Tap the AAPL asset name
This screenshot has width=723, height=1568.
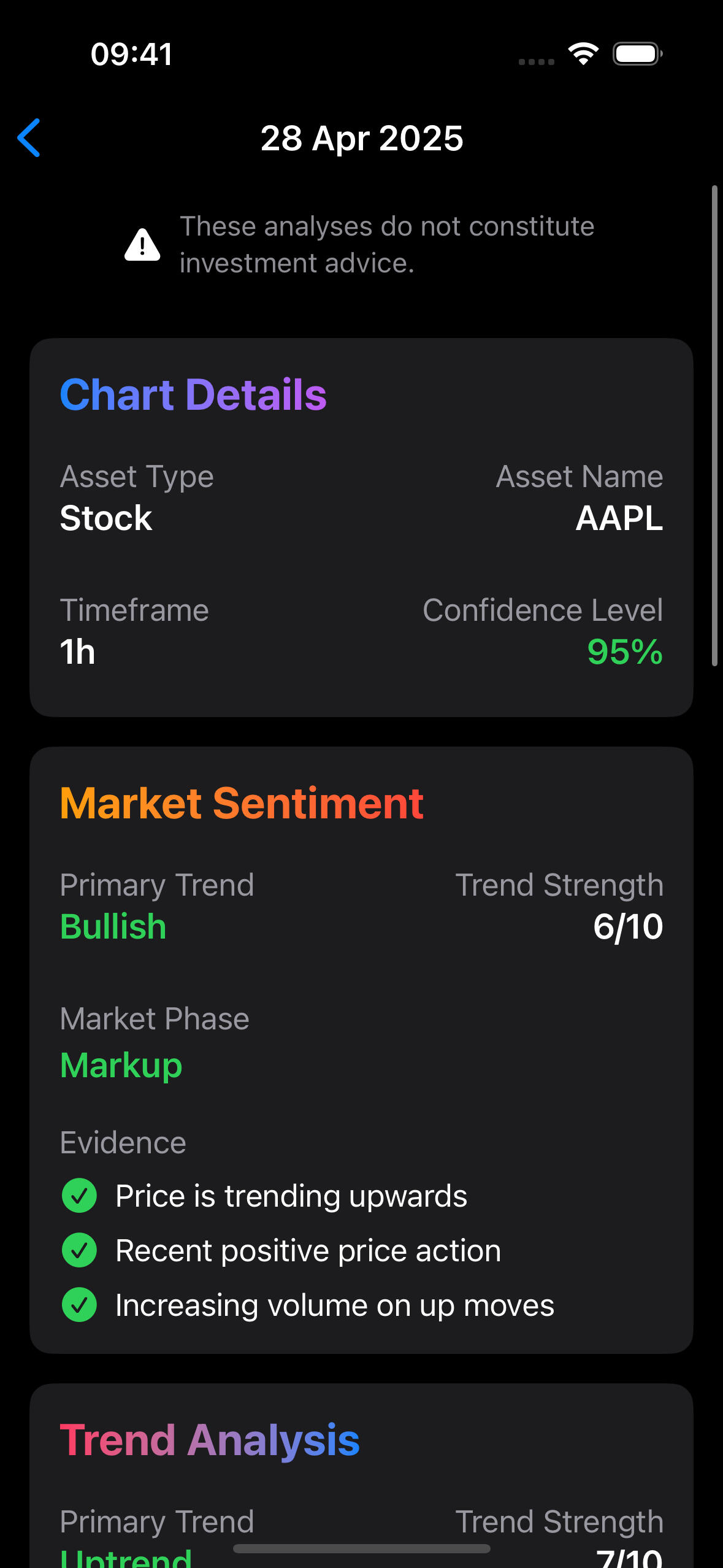click(619, 518)
